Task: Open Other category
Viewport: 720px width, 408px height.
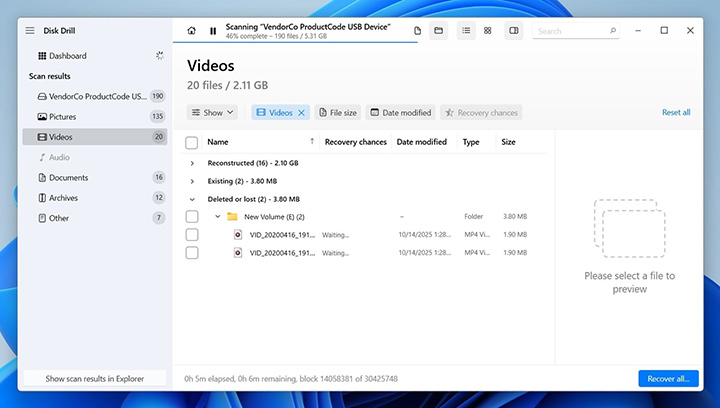Action: (x=95, y=218)
